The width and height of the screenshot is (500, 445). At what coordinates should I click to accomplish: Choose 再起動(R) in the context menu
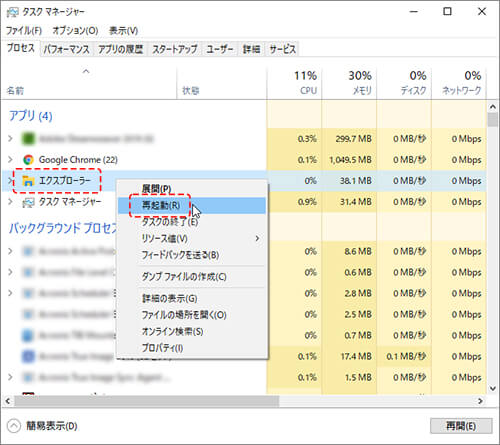point(192,205)
